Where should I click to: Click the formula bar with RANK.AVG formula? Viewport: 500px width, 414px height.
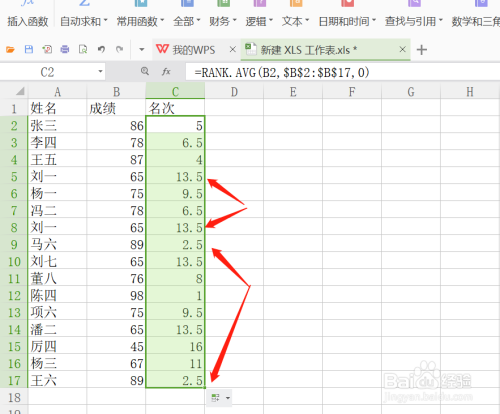tap(343, 72)
